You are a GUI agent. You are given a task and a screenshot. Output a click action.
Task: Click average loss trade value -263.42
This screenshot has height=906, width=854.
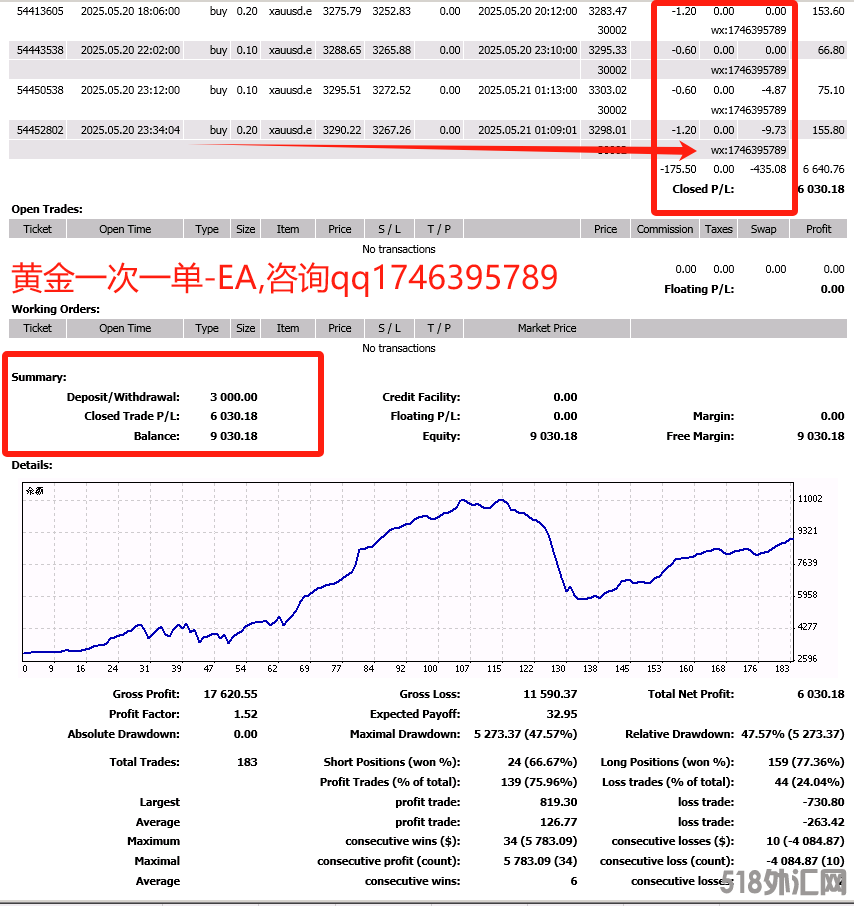pyautogui.click(x=823, y=822)
